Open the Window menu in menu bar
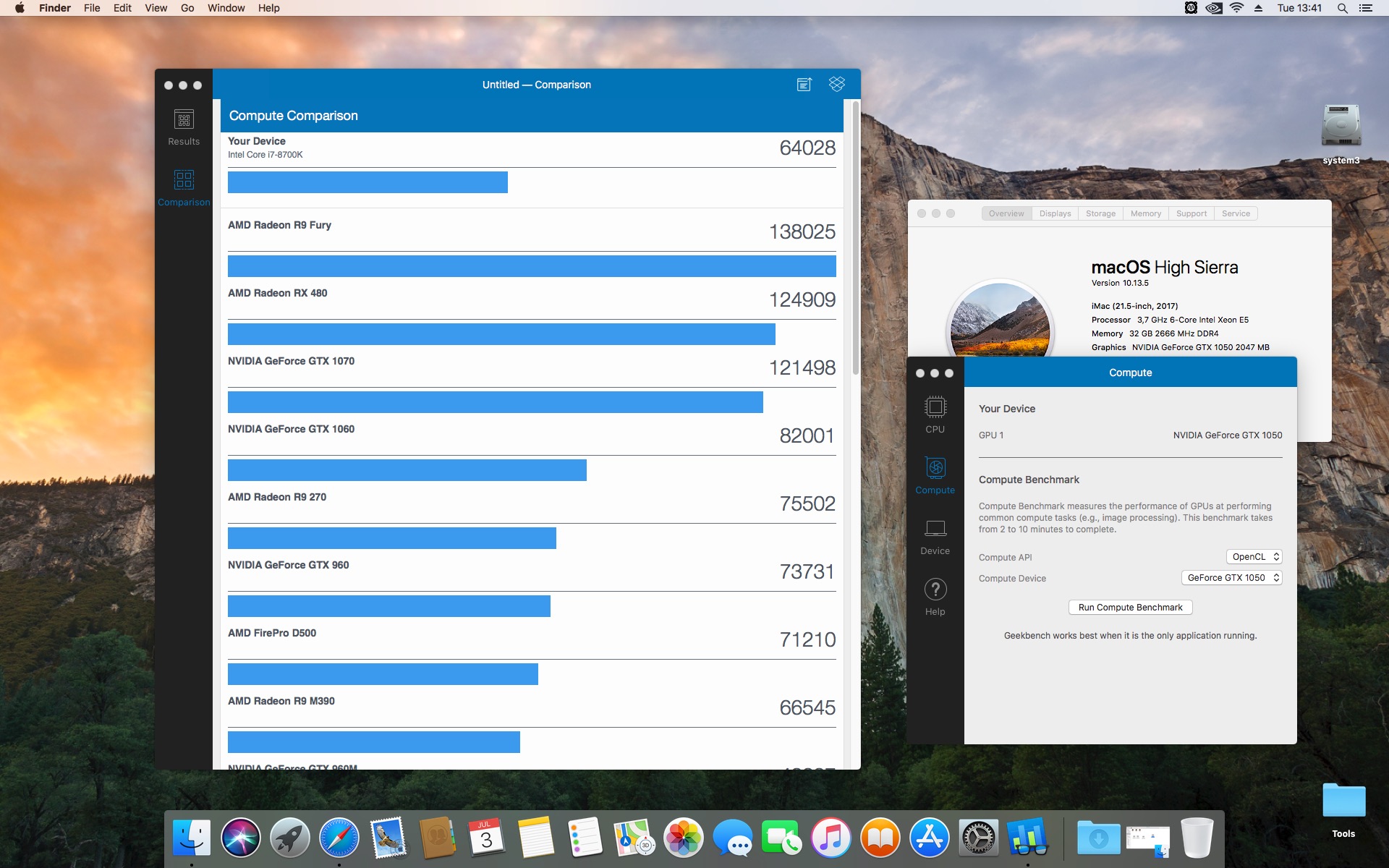 [226, 8]
